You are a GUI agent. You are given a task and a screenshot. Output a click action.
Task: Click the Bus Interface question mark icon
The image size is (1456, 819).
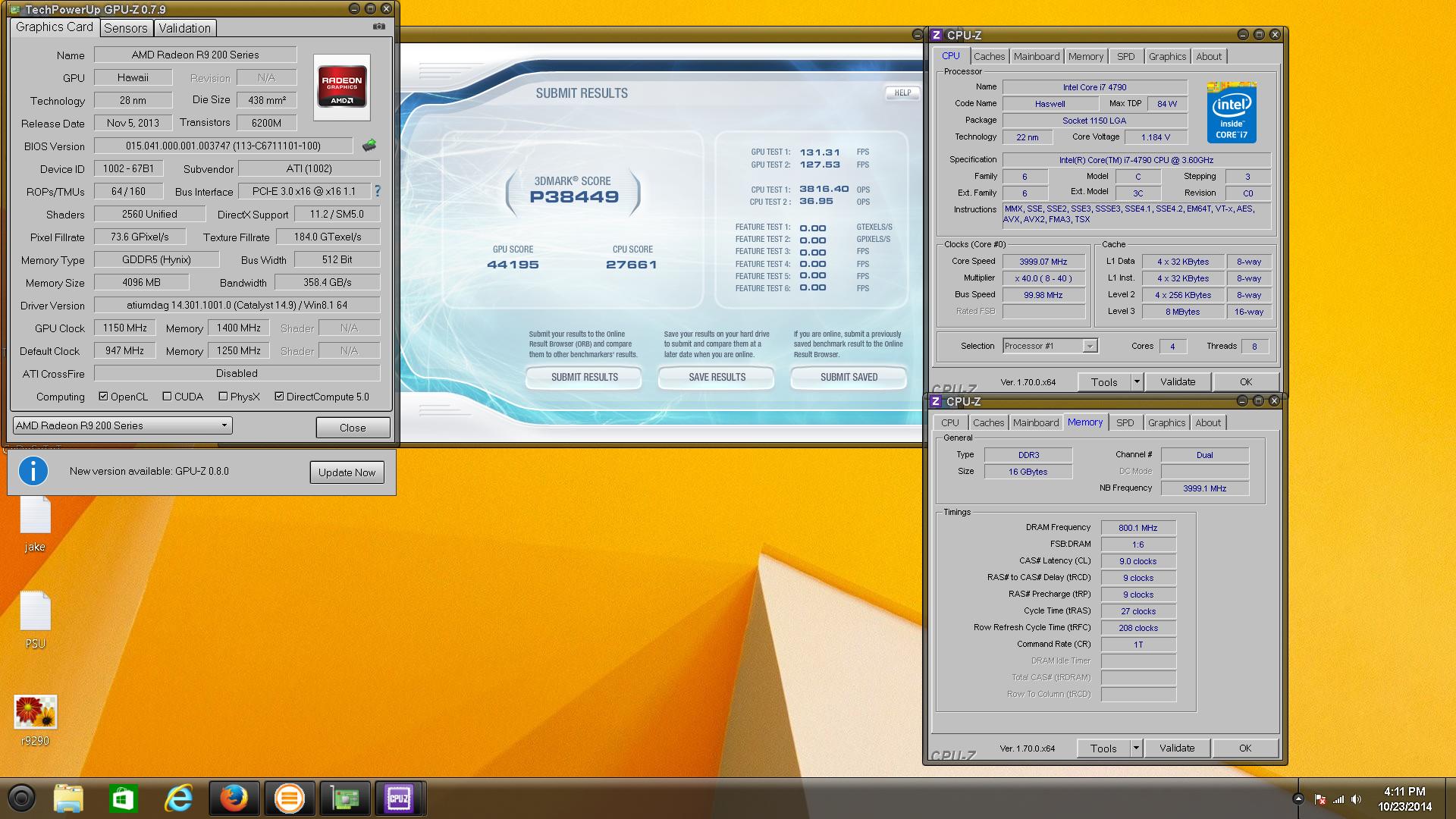(x=377, y=191)
